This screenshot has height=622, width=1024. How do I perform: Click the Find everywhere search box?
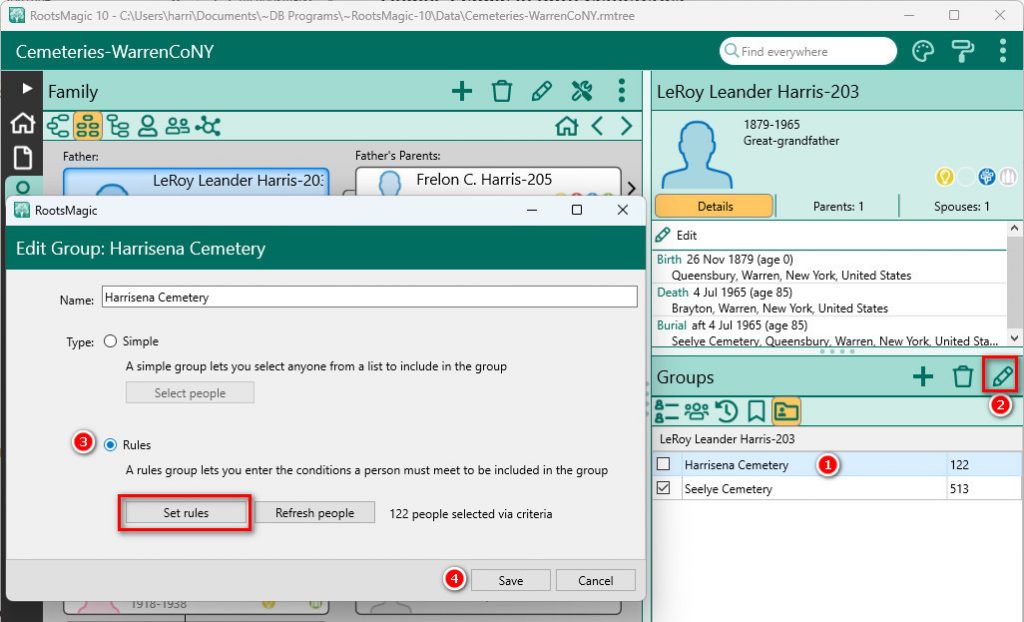pyautogui.click(x=808, y=51)
